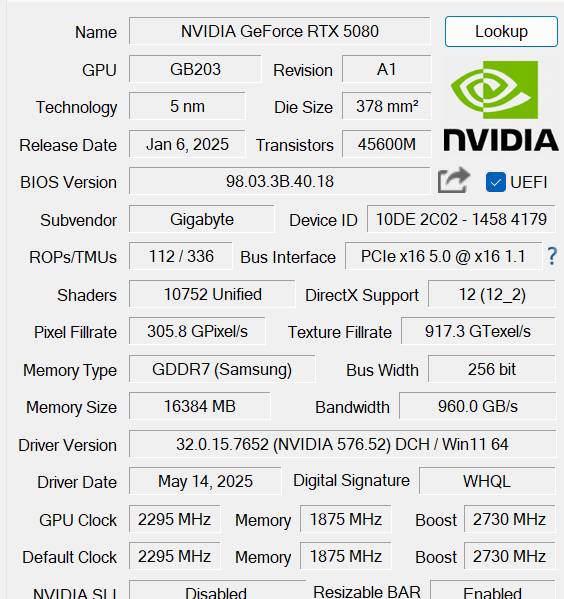This screenshot has width=564, height=599.
Task: Click the BIOS Version field
Action: [280, 181]
